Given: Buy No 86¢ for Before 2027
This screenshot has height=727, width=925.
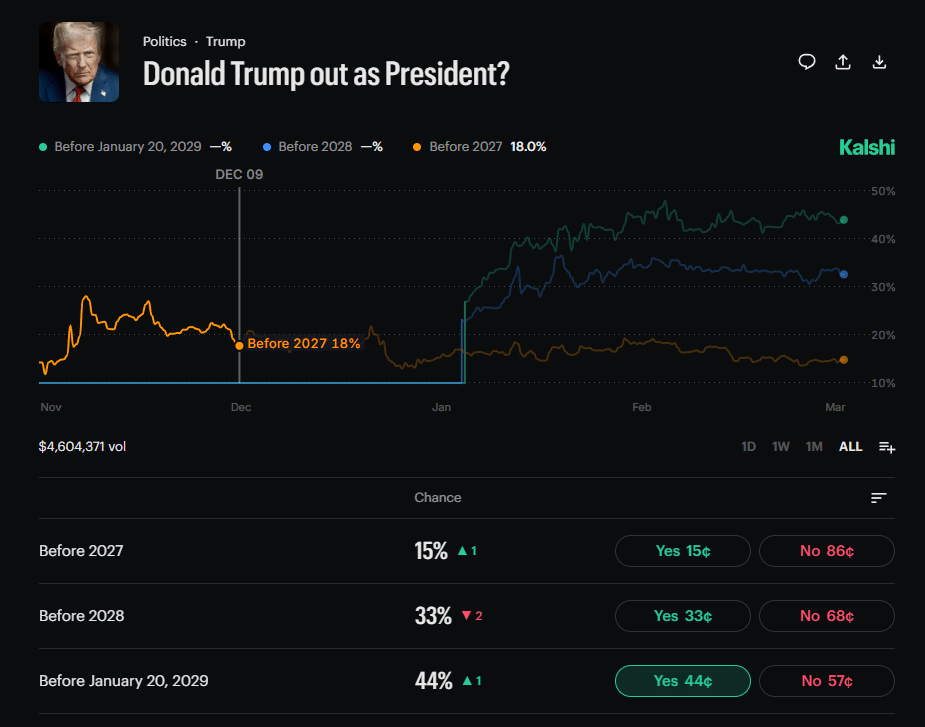Looking at the screenshot, I should (x=826, y=551).
